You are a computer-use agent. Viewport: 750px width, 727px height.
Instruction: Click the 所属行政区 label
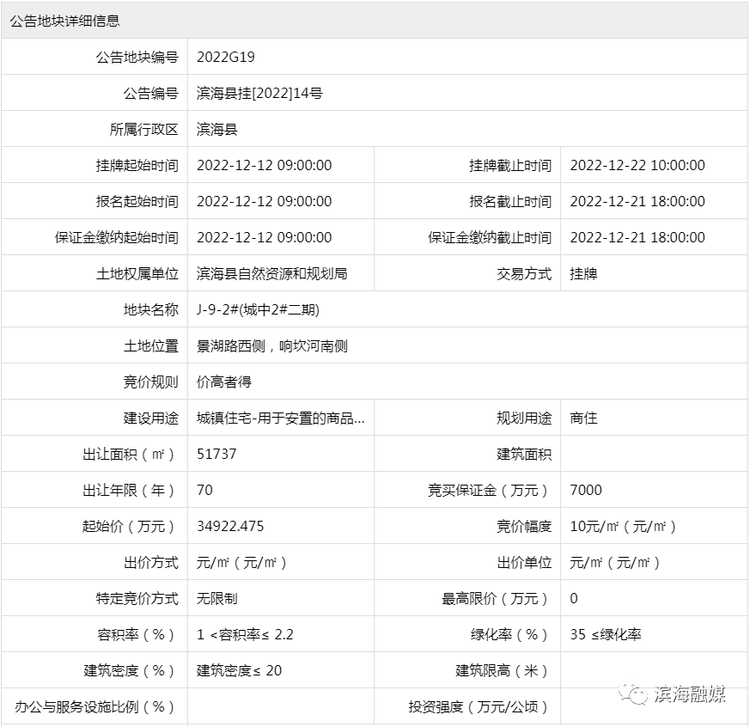pos(144,129)
